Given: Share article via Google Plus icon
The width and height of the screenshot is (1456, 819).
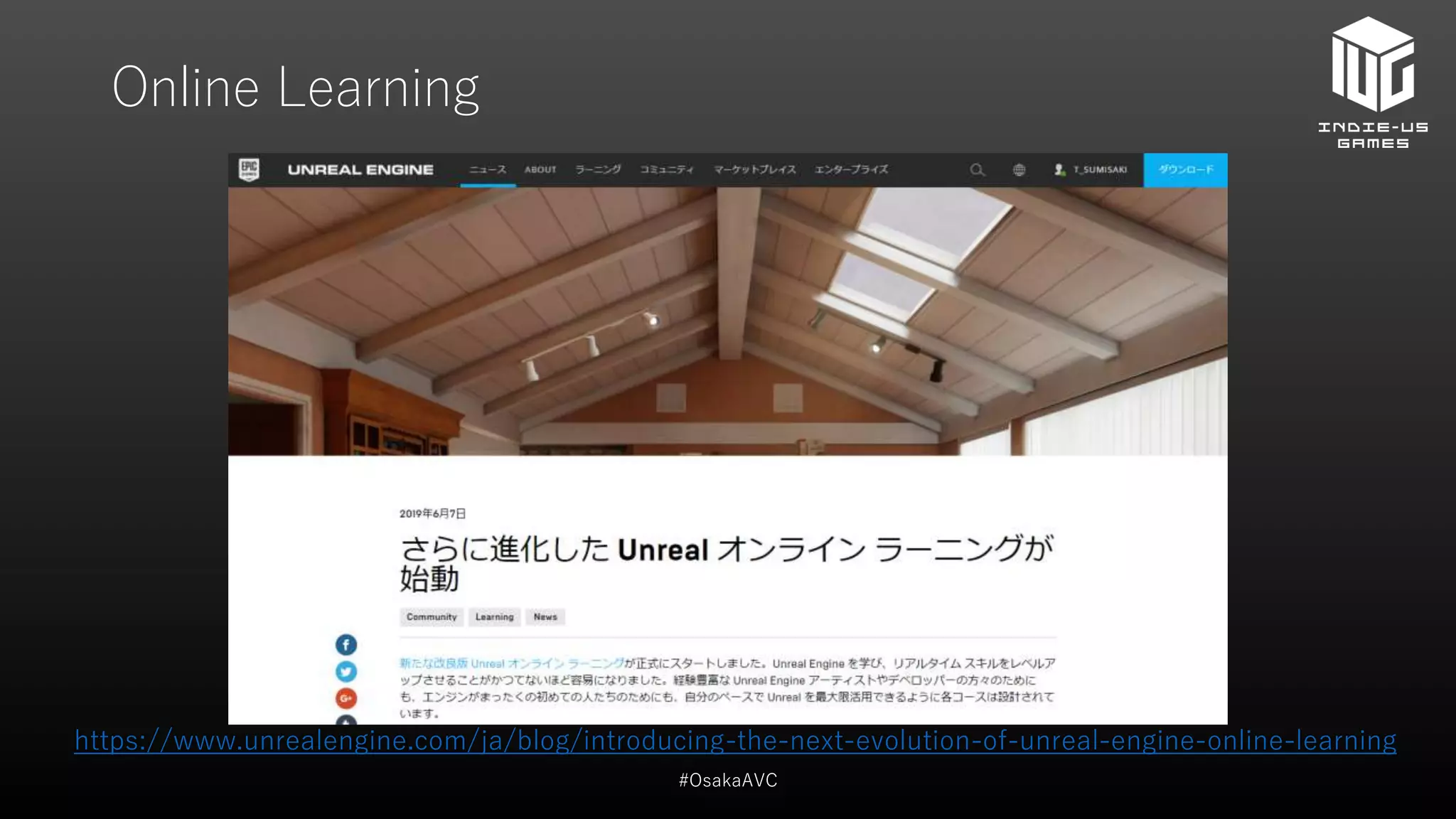Looking at the screenshot, I should pos(346,698).
